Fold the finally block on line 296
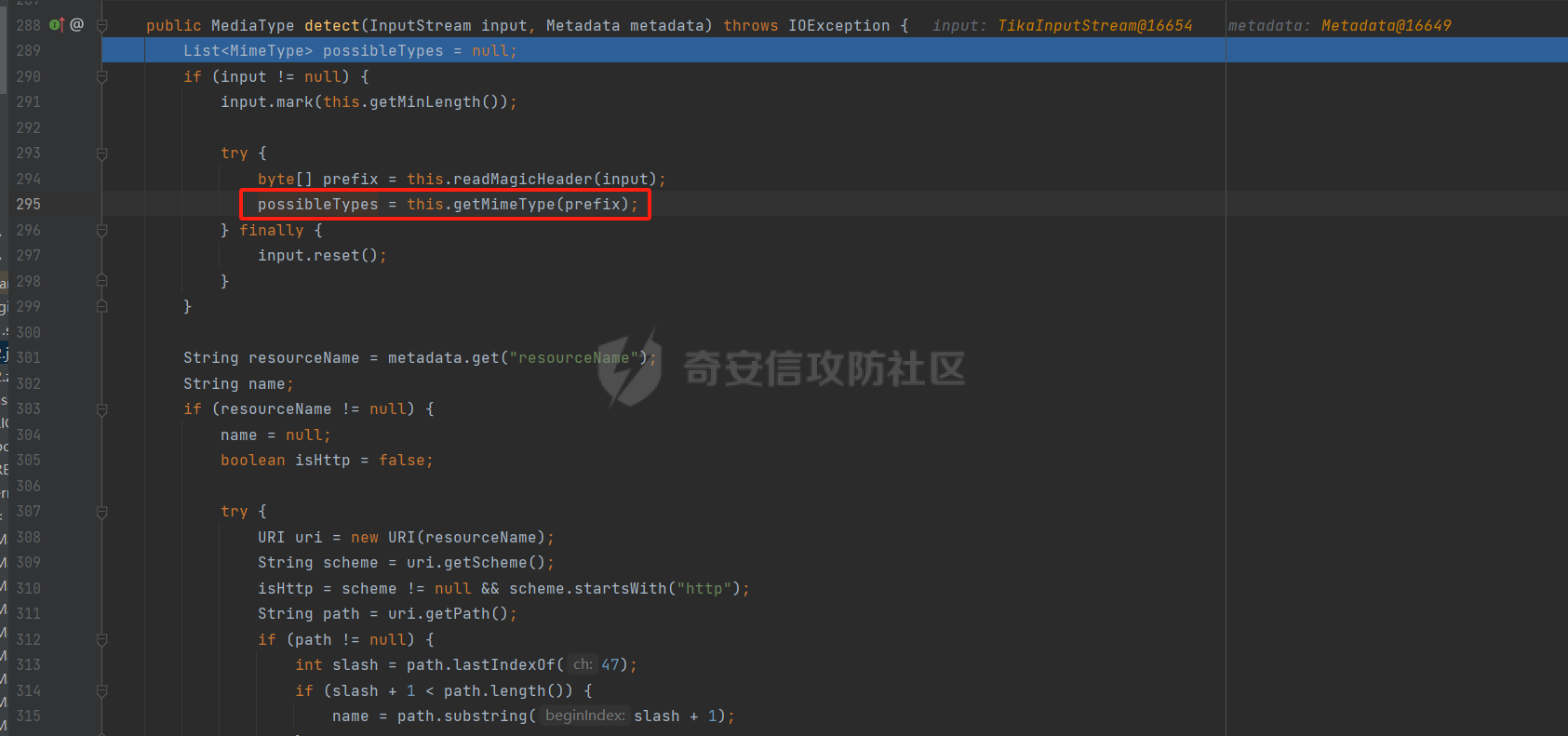Viewport: 1568px width, 736px height. click(102, 231)
